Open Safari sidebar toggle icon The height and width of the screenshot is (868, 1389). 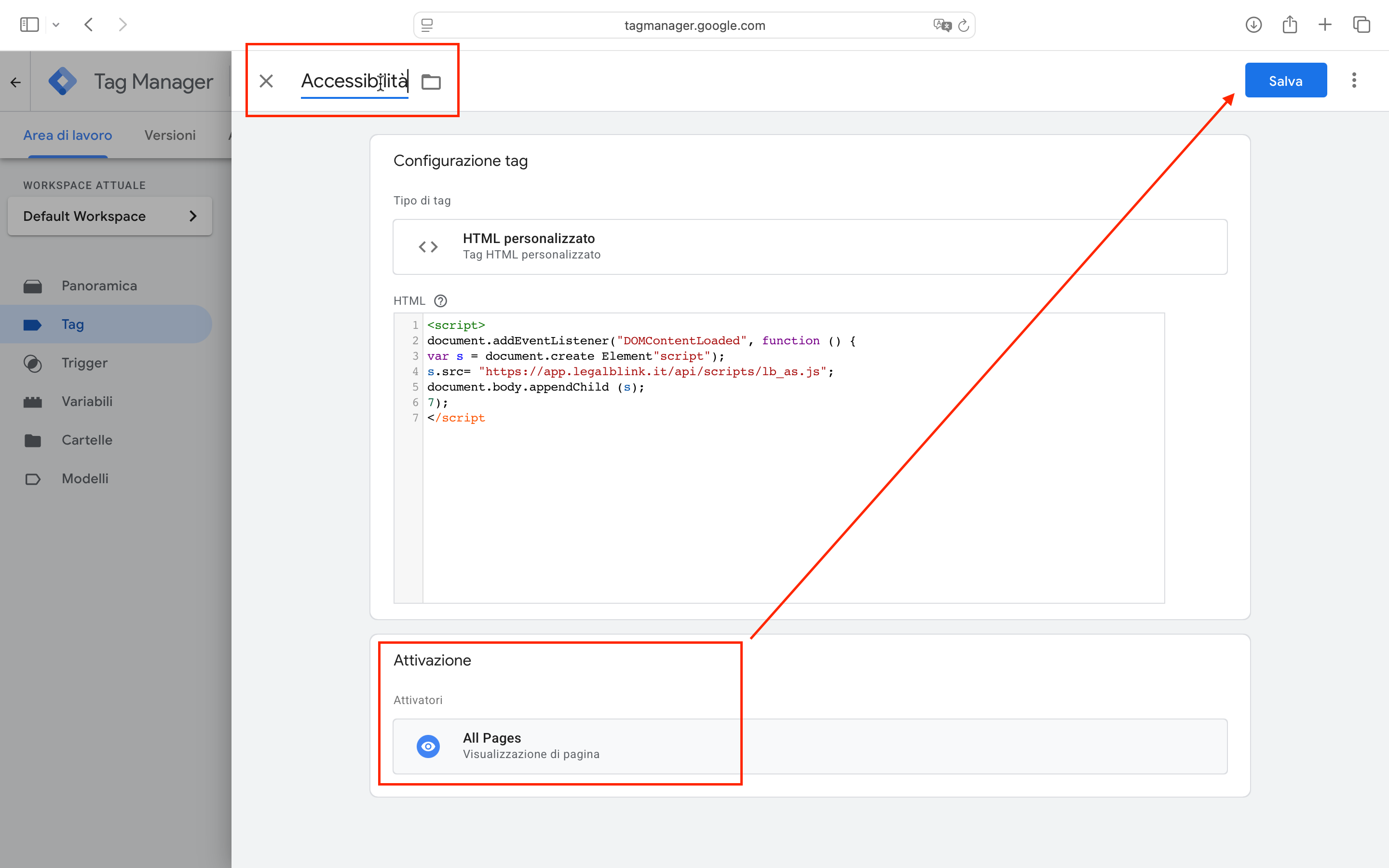coord(29,25)
